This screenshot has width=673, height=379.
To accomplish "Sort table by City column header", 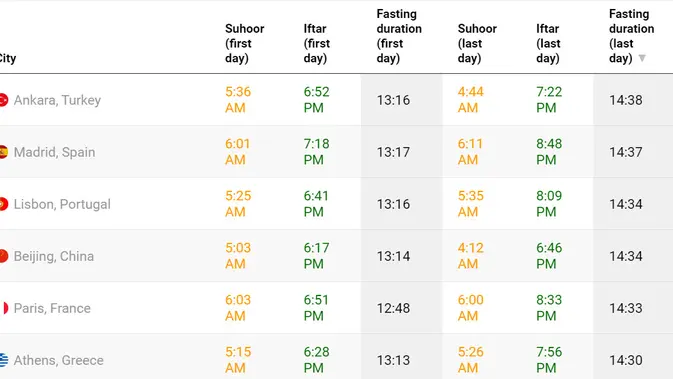I will coord(7,58).
